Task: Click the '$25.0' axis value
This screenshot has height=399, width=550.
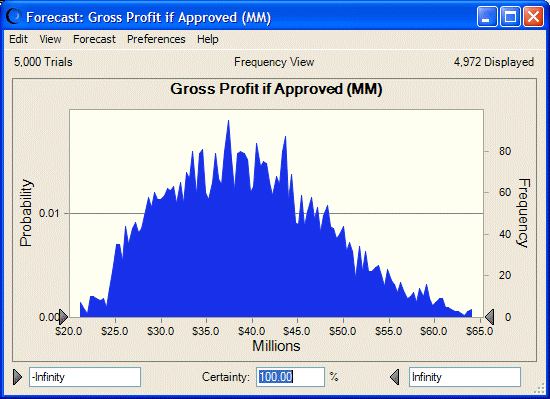Action: click(x=115, y=331)
